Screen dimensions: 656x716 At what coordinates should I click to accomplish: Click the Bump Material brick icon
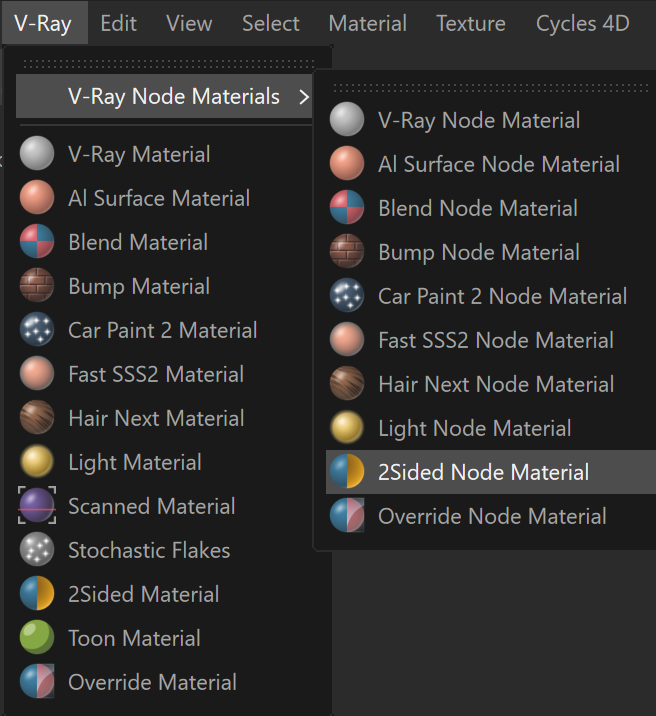[x=37, y=285]
